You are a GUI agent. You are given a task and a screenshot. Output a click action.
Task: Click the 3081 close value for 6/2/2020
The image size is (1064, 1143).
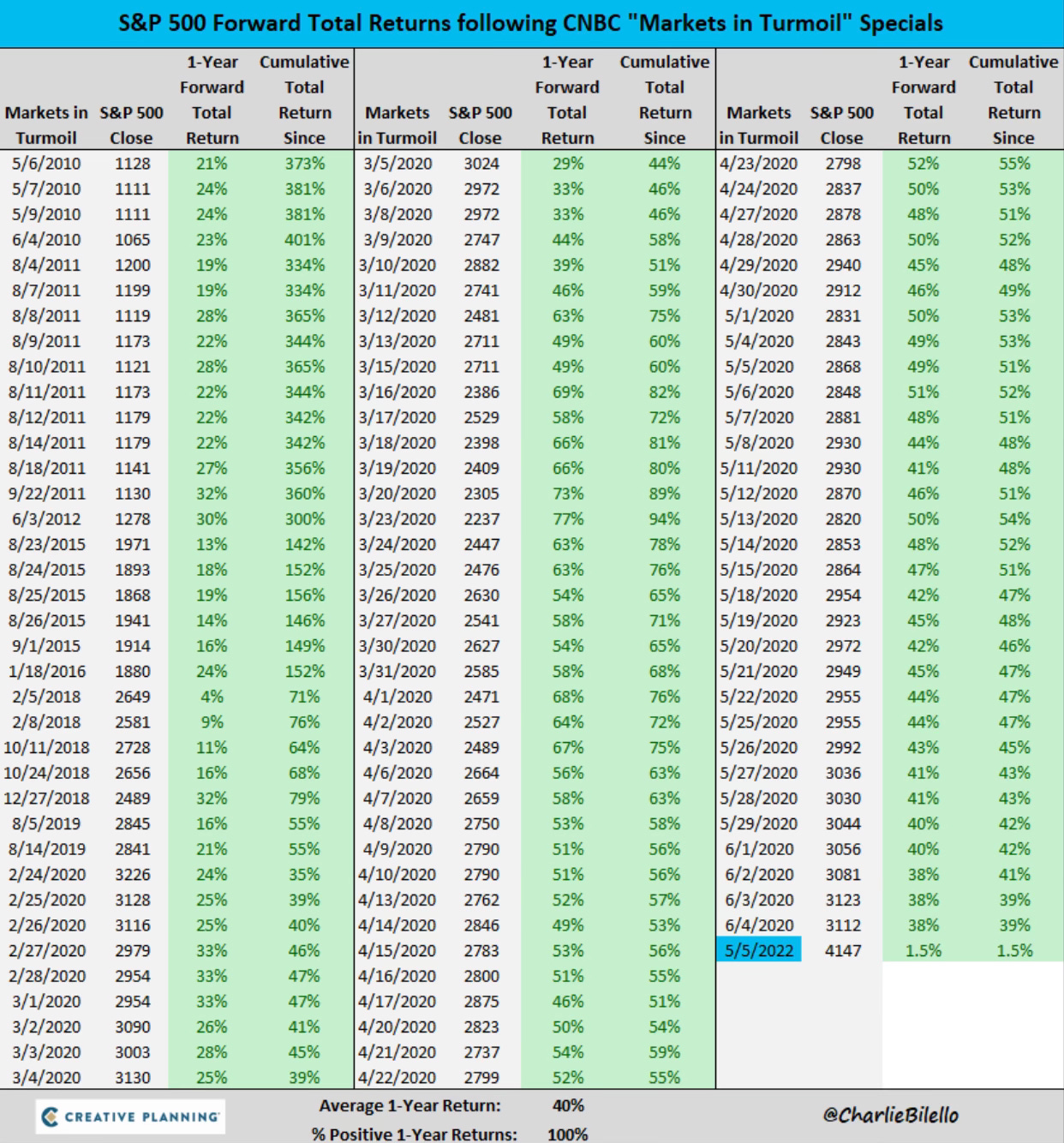click(x=843, y=874)
